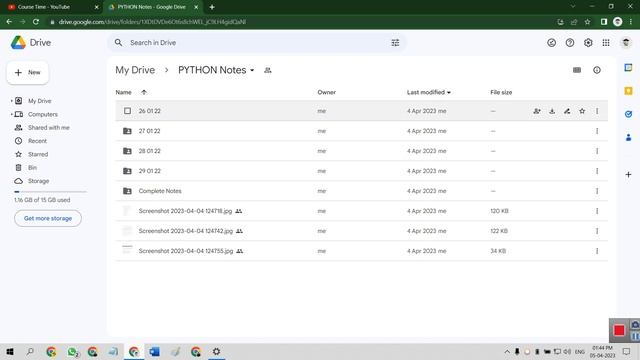Open the Google Drive logo home link

[x=31, y=42]
